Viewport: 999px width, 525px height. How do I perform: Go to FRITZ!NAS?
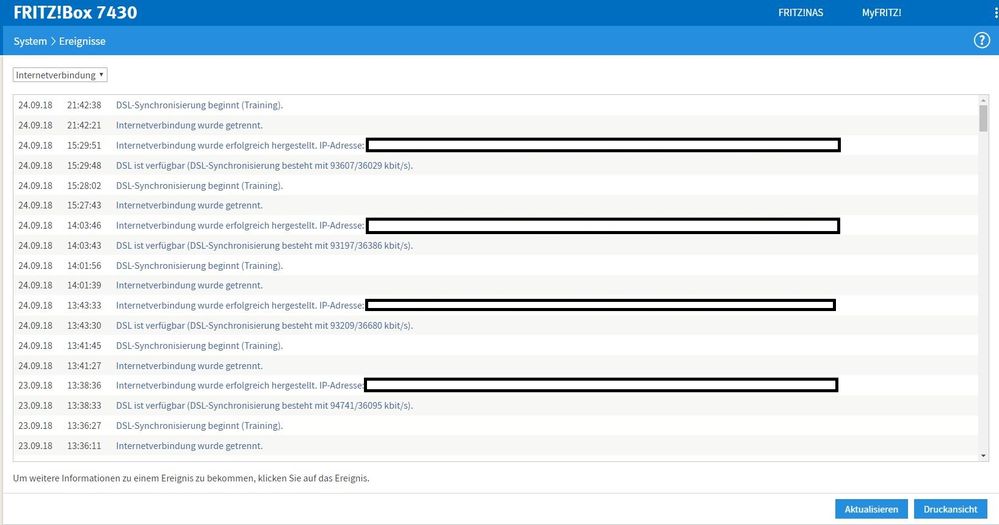(800, 13)
